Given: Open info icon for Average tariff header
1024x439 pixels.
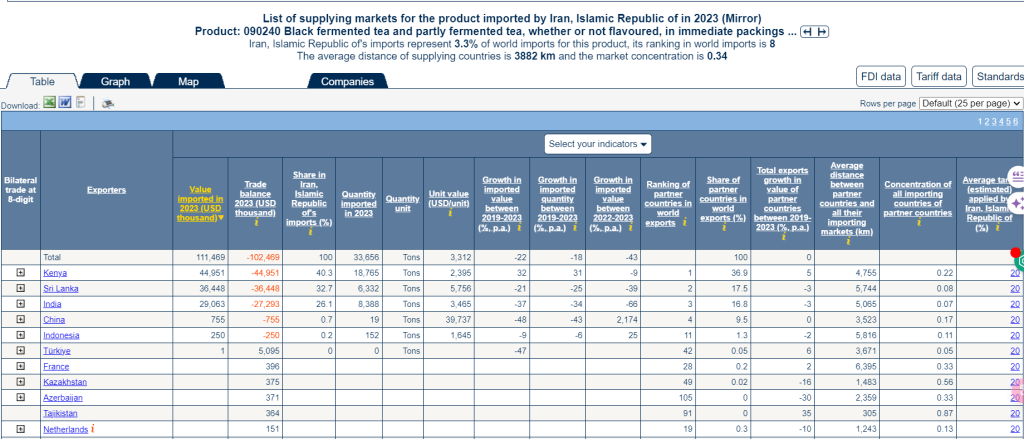Looking at the screenshot, I should [997, 228].
